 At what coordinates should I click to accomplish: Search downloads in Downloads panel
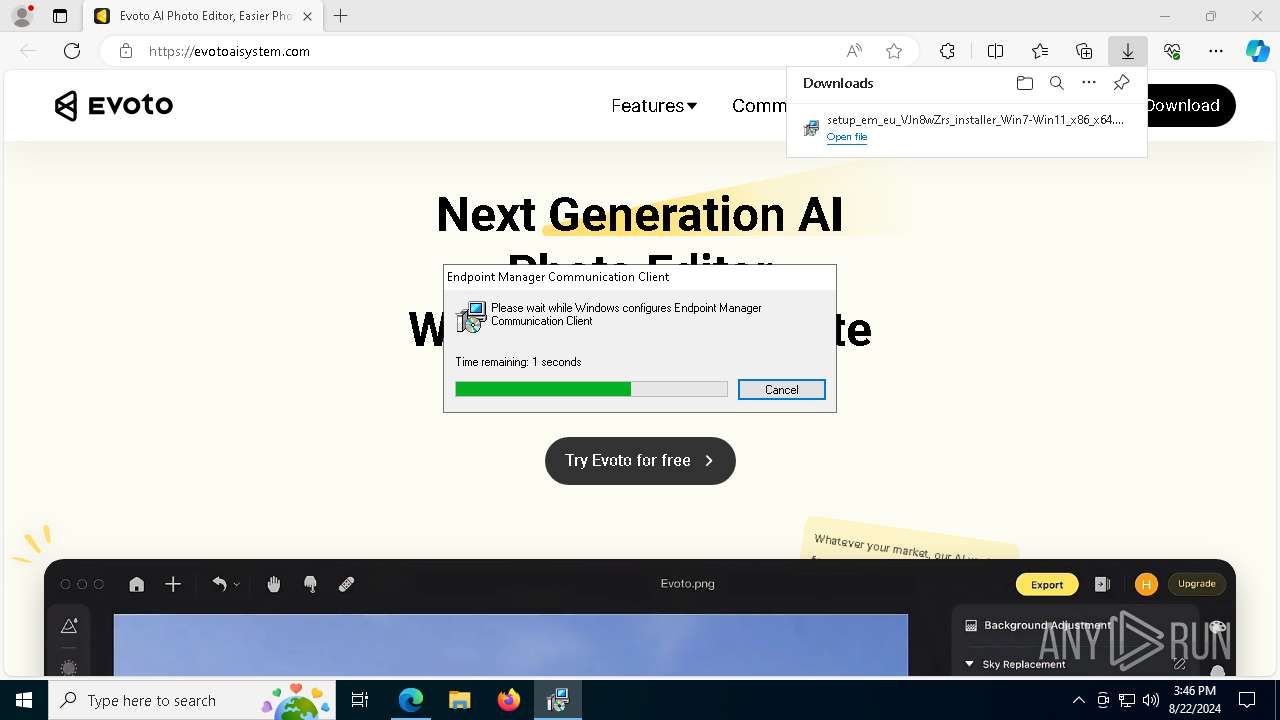pyautogui.click(x=1056, y=83)
